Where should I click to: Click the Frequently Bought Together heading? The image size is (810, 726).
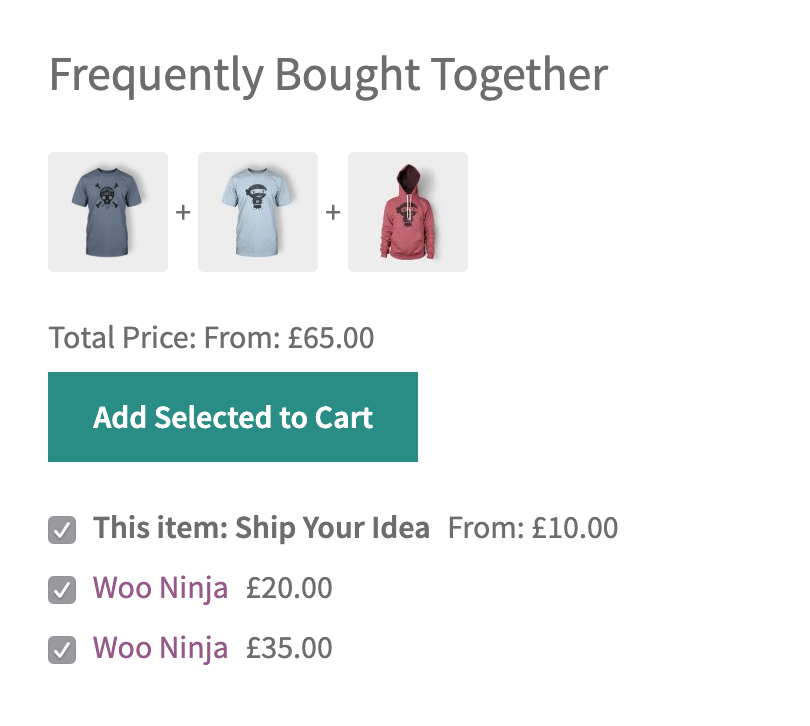pyautogui.click(x=330, y=73)
